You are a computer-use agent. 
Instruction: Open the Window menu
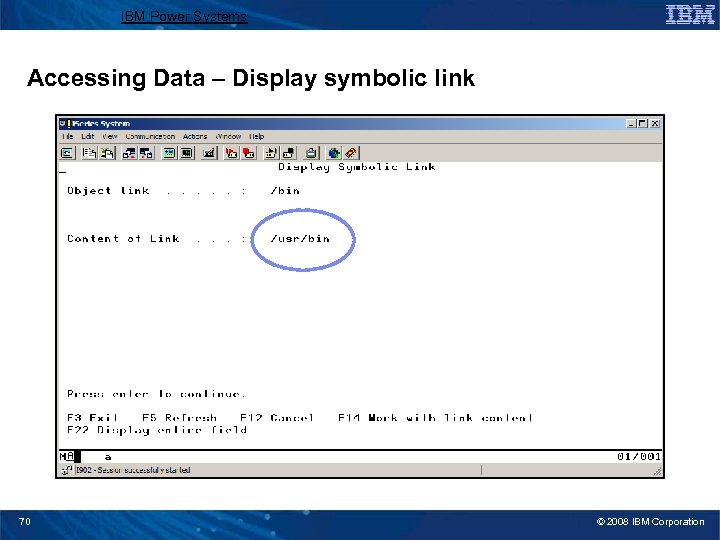[x=228, y=136]
